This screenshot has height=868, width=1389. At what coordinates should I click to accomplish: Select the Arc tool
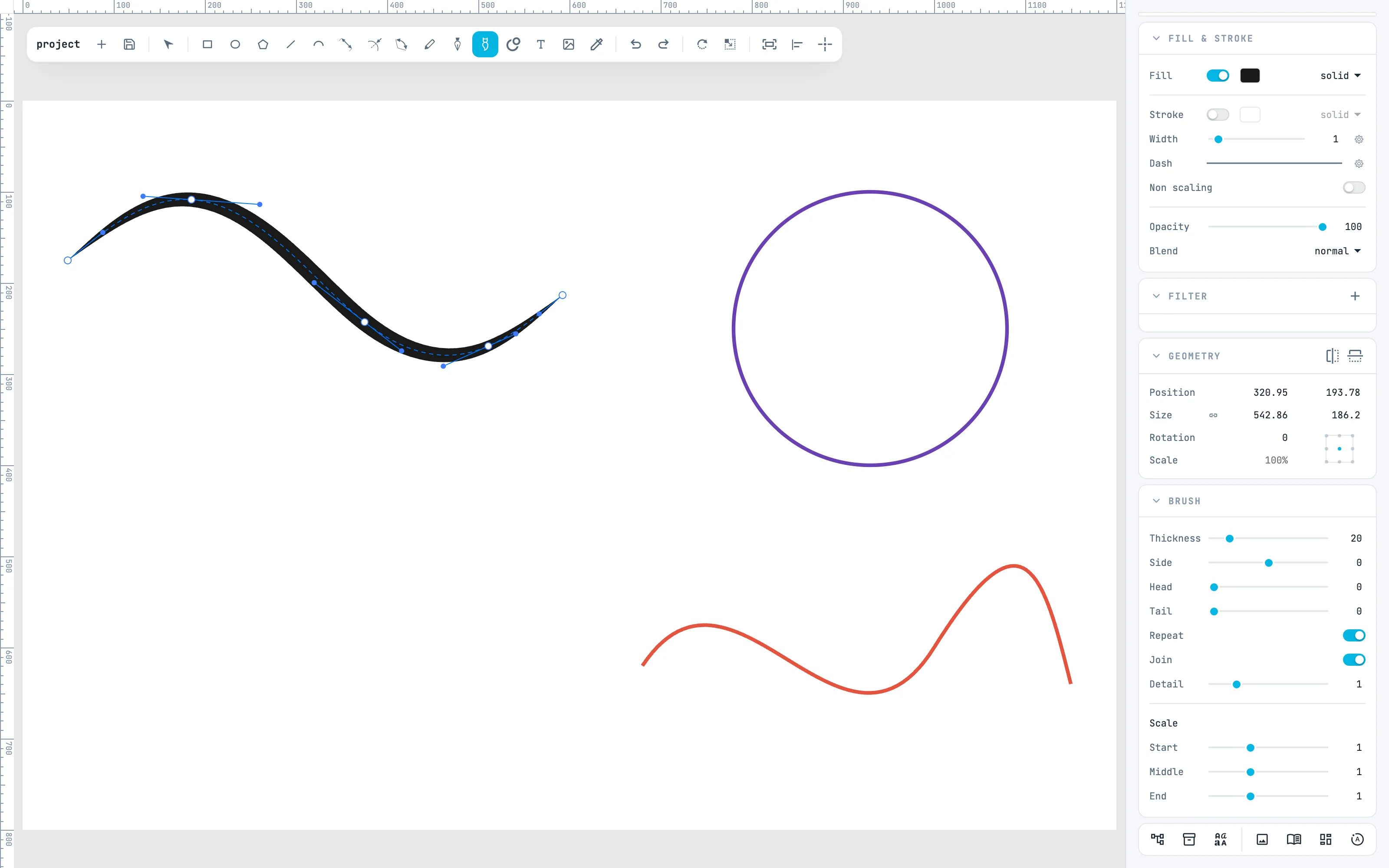(319, 44)
